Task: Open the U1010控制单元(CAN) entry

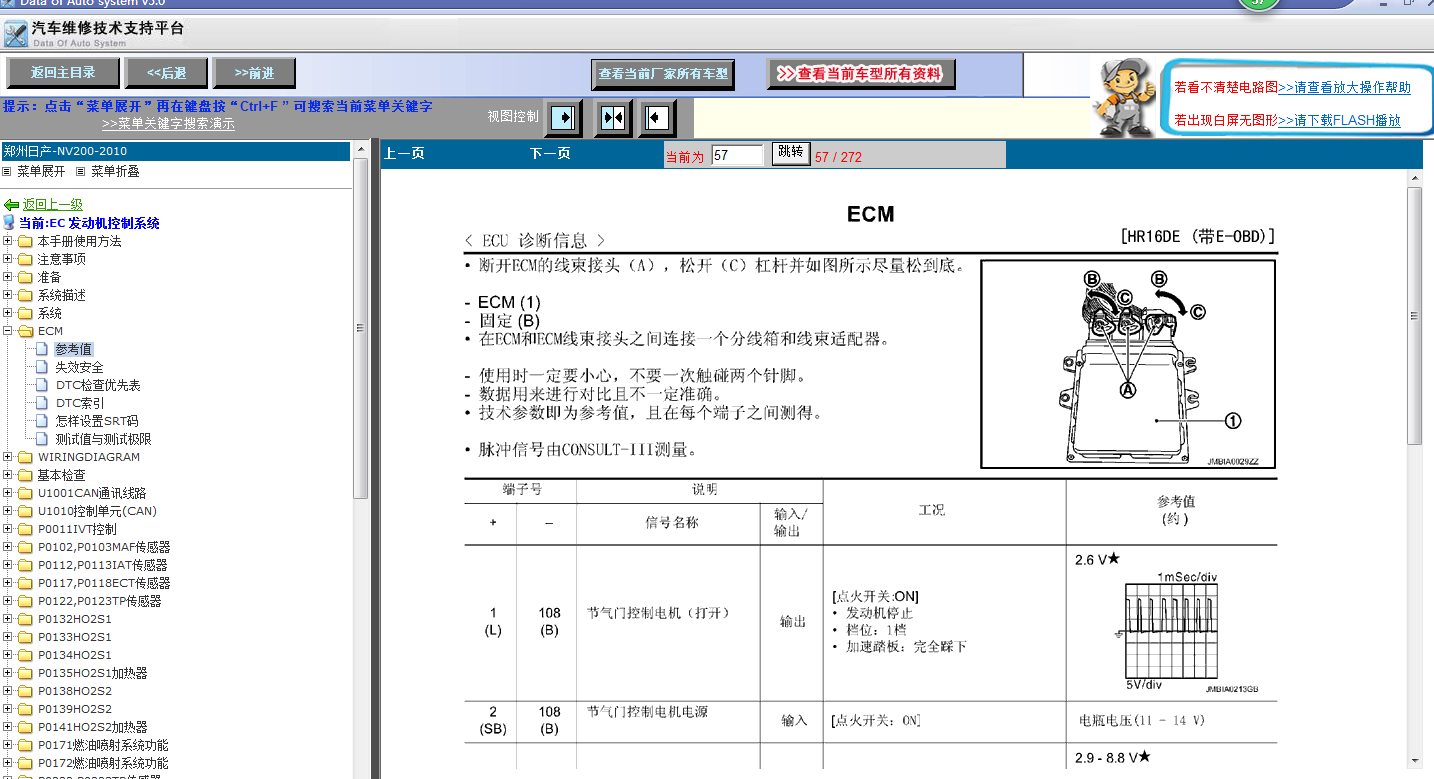Action: tap(97, 511)
